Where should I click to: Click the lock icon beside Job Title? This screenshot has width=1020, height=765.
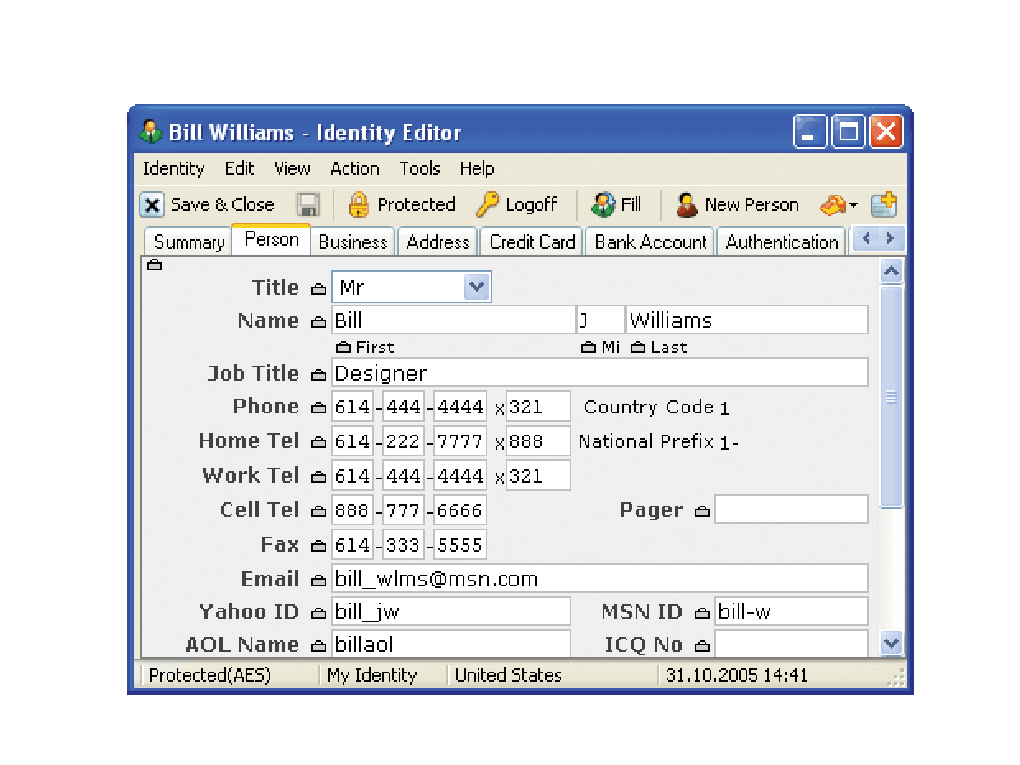point(318,375)
